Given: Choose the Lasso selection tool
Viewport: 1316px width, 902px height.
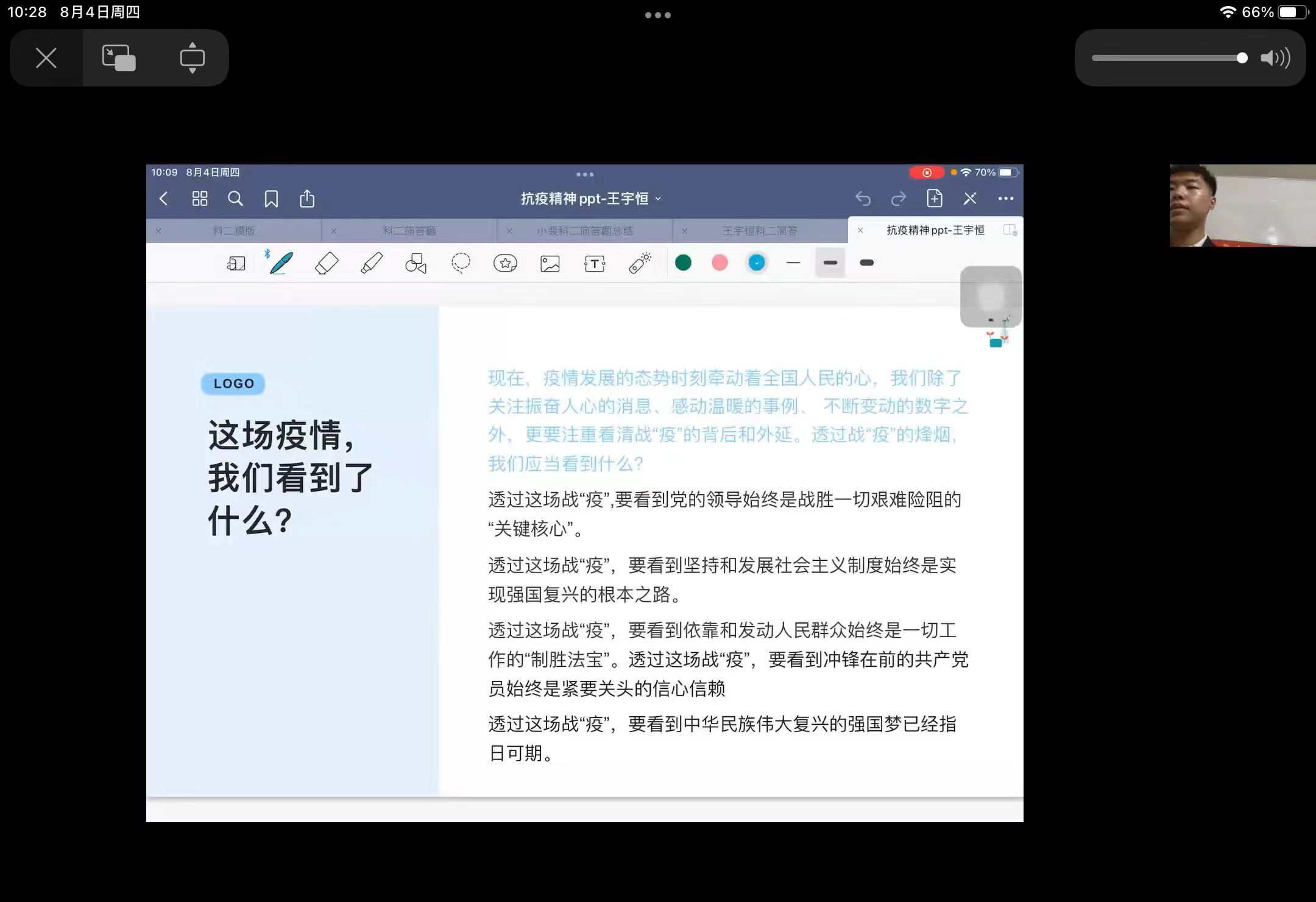Looking at the screenshot, I should tap(461, 263).
